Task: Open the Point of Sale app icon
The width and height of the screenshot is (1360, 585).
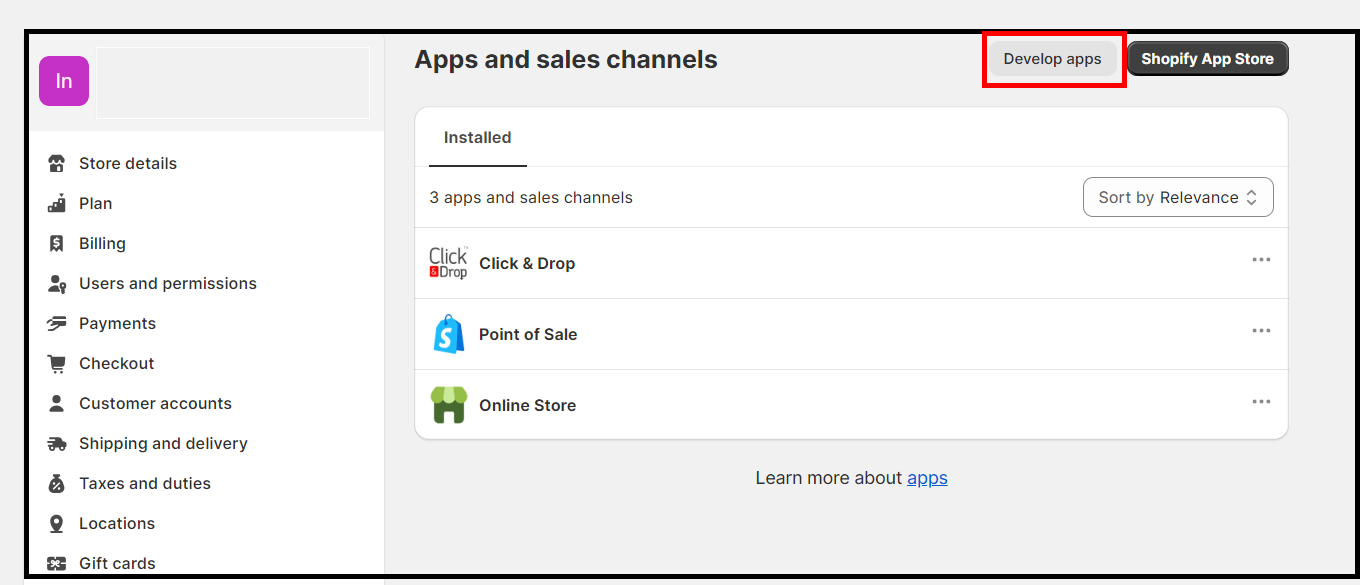Action: point(448,333)
